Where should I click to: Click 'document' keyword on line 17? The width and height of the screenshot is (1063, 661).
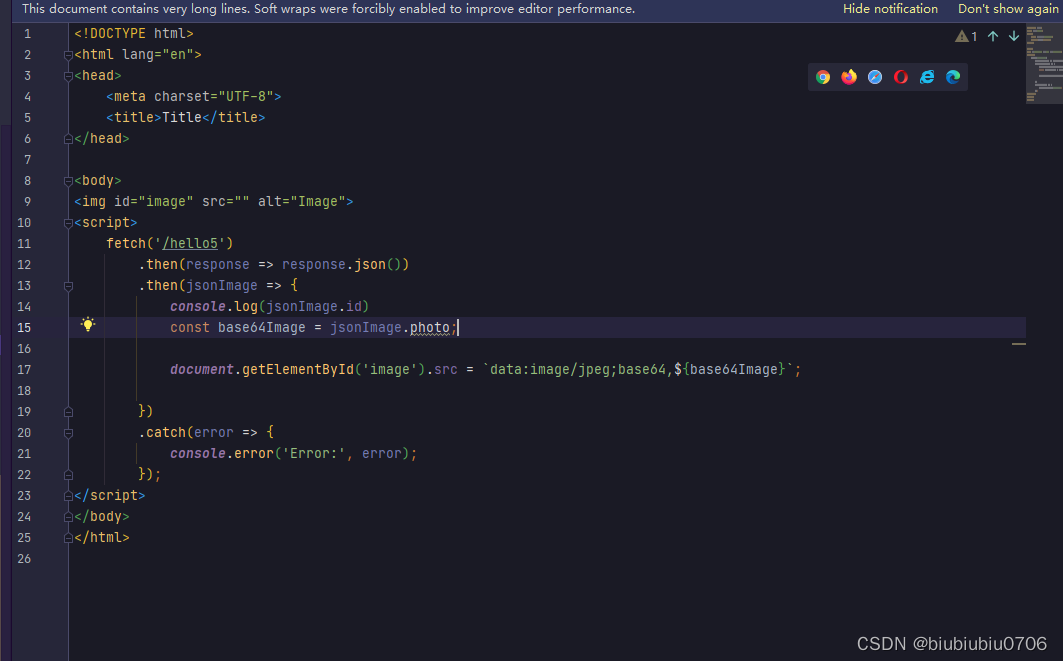(201, 369)
